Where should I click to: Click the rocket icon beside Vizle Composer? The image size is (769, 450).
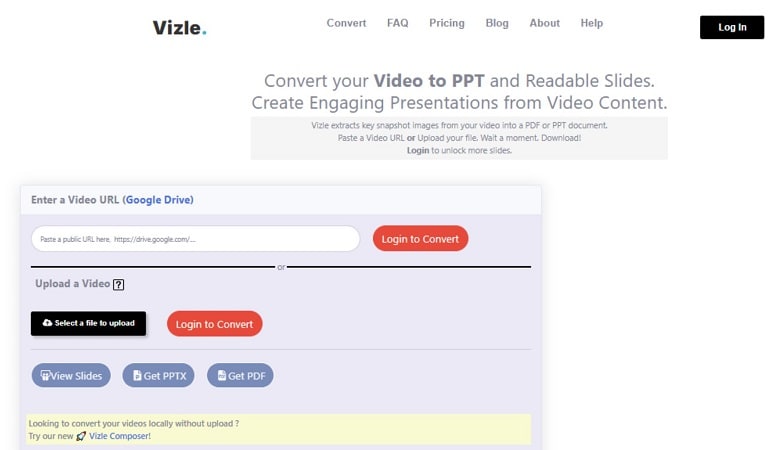[x=81, y=437]
